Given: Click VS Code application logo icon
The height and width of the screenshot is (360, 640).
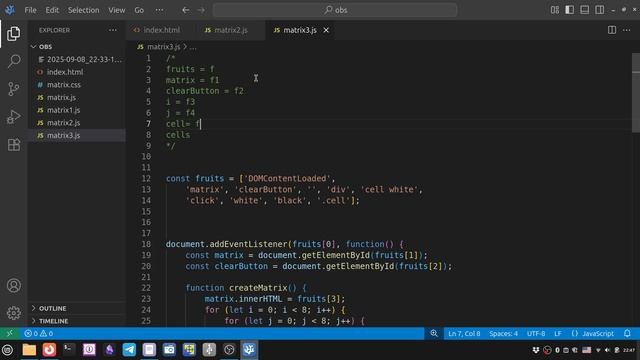Looking at the screenshot, I should [10, 10].
